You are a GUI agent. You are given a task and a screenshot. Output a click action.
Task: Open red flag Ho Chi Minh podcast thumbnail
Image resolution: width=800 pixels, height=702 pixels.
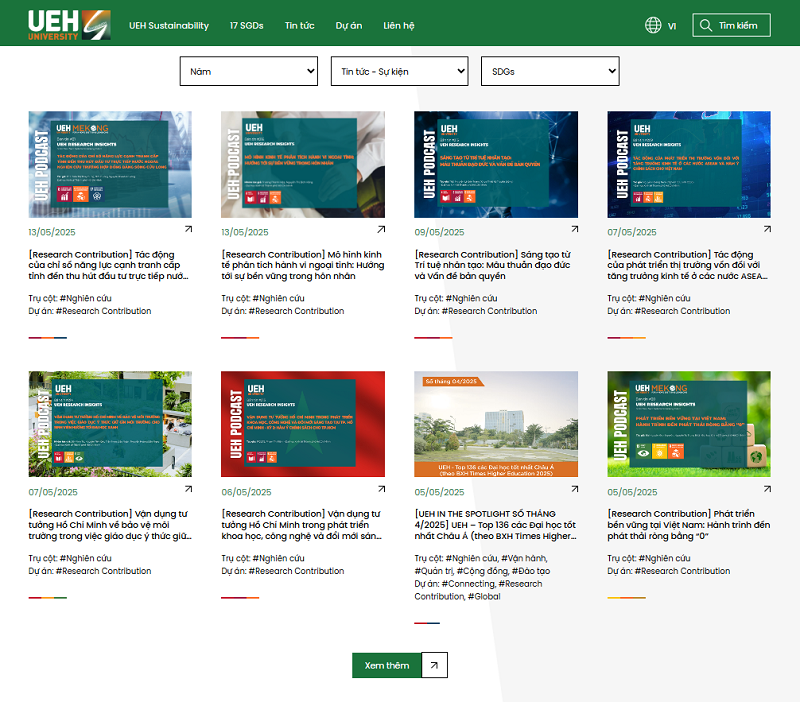click(303, 424)
